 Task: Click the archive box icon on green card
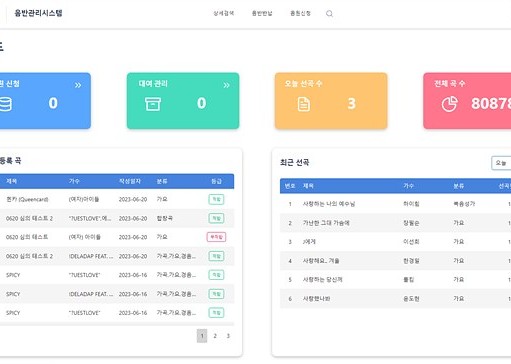pos(153,104)
